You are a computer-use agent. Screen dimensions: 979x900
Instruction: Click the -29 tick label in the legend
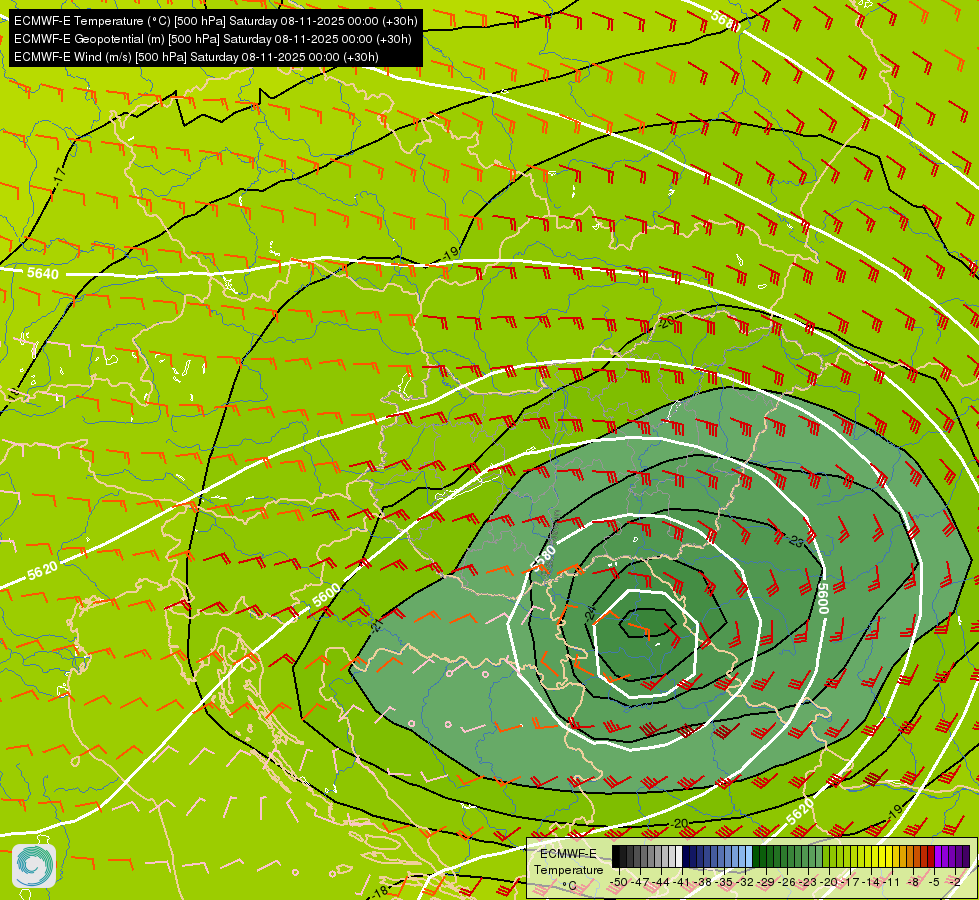[x=766, y=882]
